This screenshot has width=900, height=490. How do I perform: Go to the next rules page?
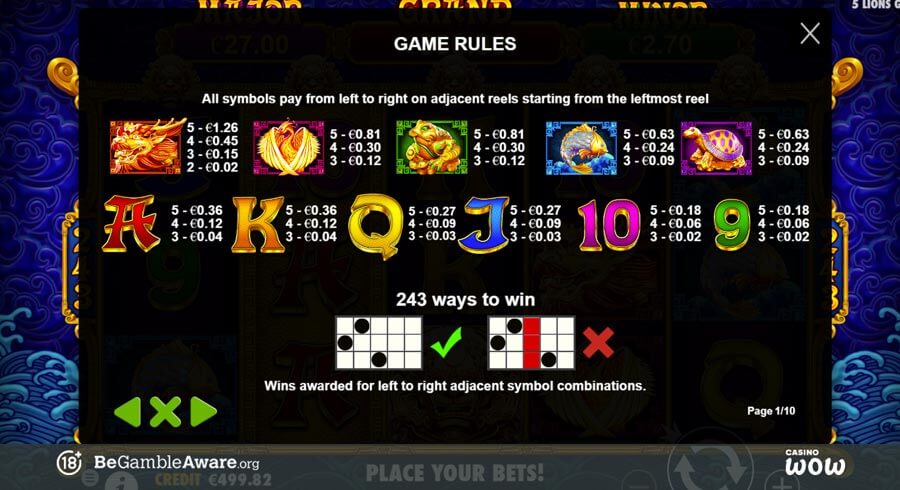click(203, 411)
